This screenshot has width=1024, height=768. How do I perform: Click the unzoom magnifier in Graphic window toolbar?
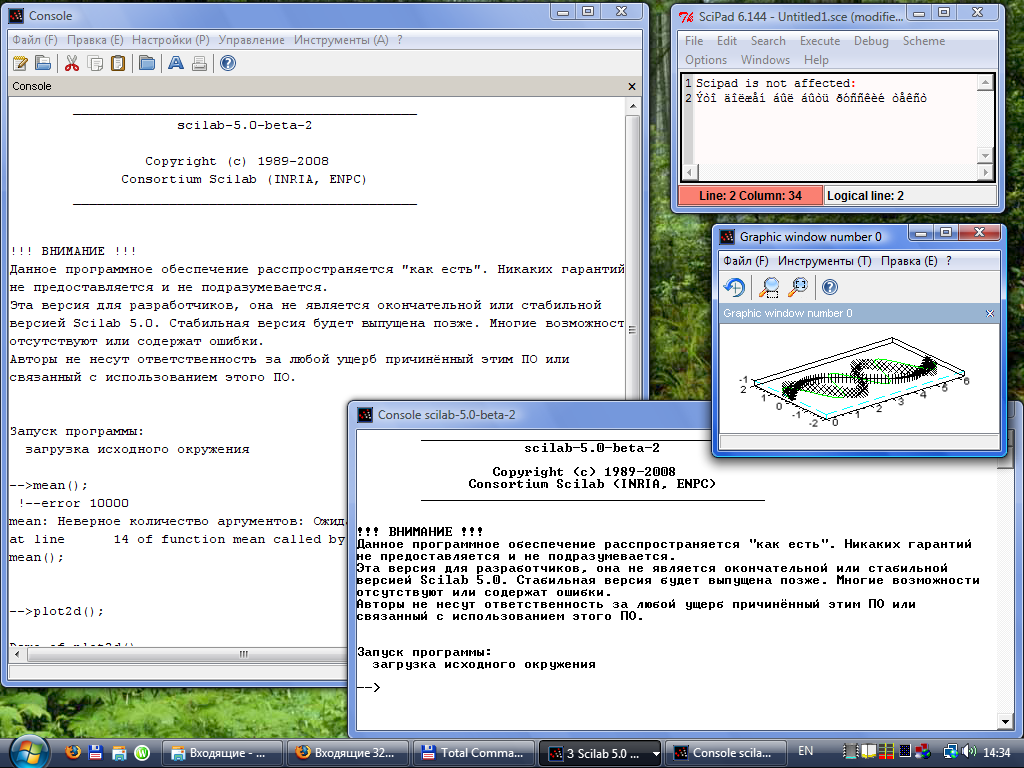798,287
